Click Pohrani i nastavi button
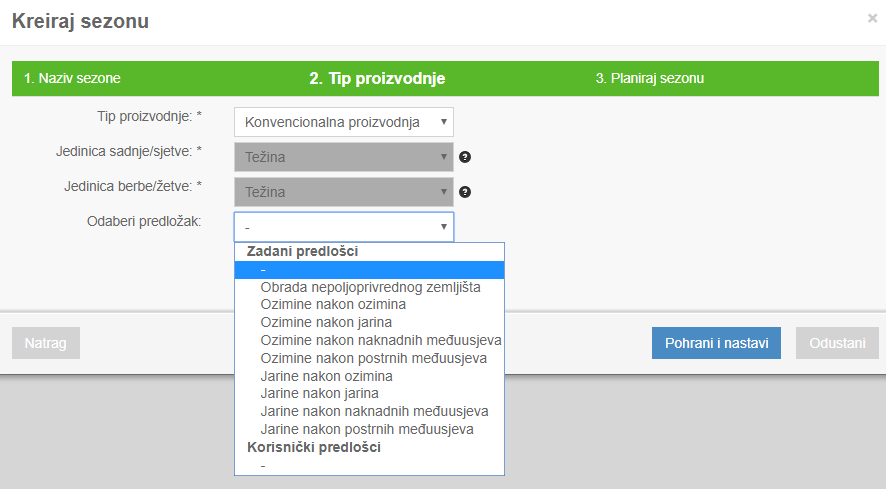Screen dimensions: 886x489 [x=716, y=343]
